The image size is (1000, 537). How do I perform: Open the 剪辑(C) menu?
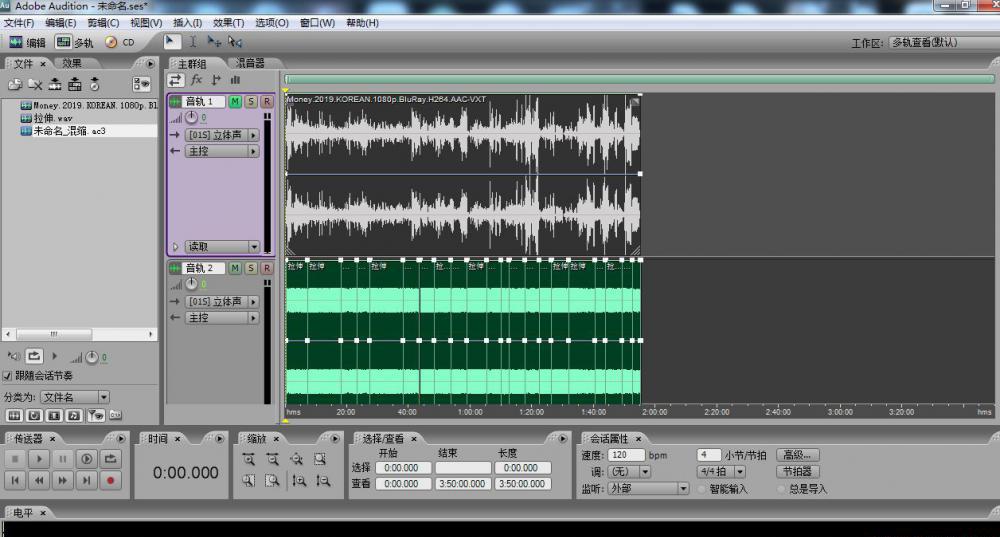pyautogui.click(x=103, y=23)
